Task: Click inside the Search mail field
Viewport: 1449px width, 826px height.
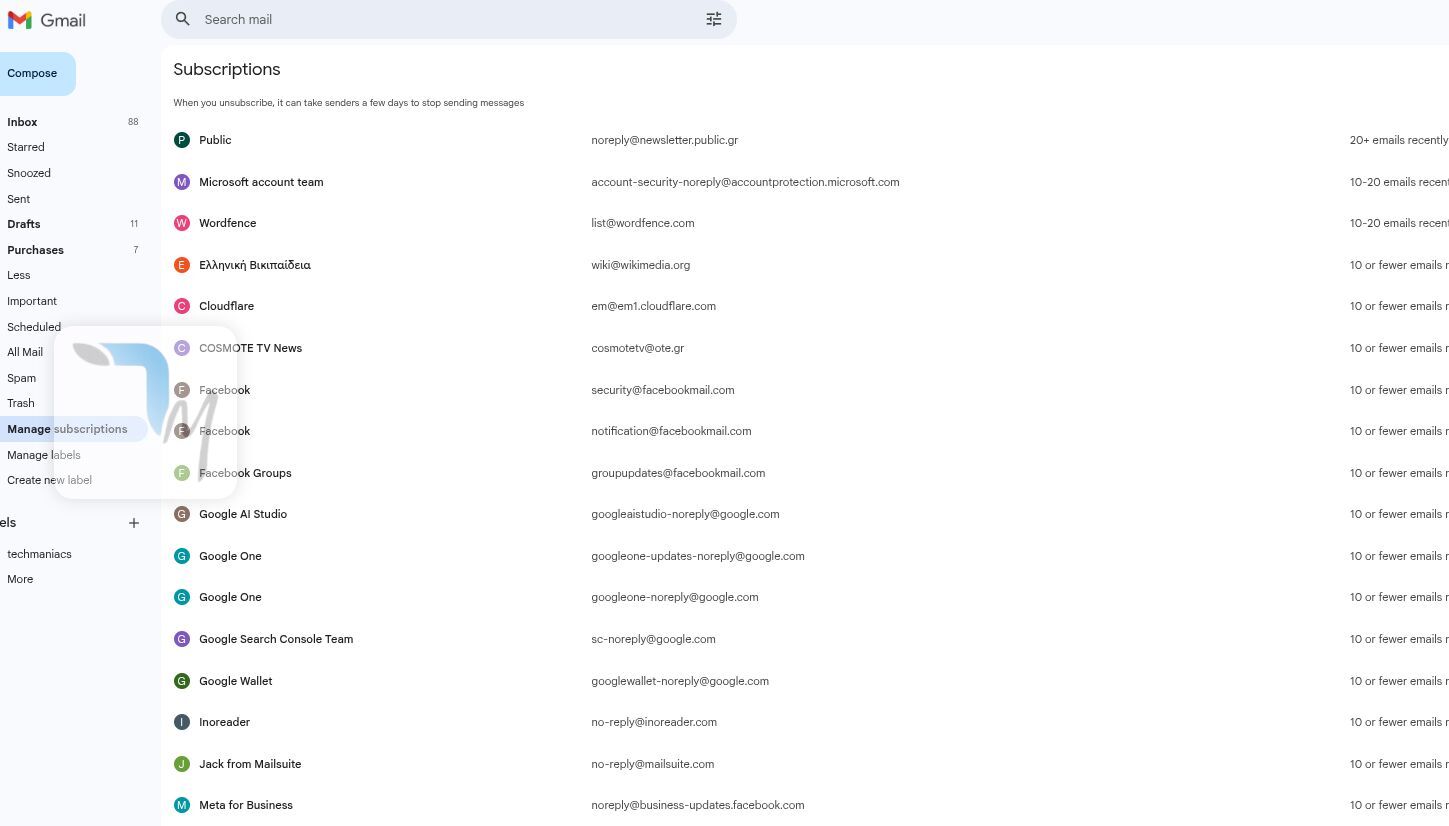Action: click(x=440, y=19)
